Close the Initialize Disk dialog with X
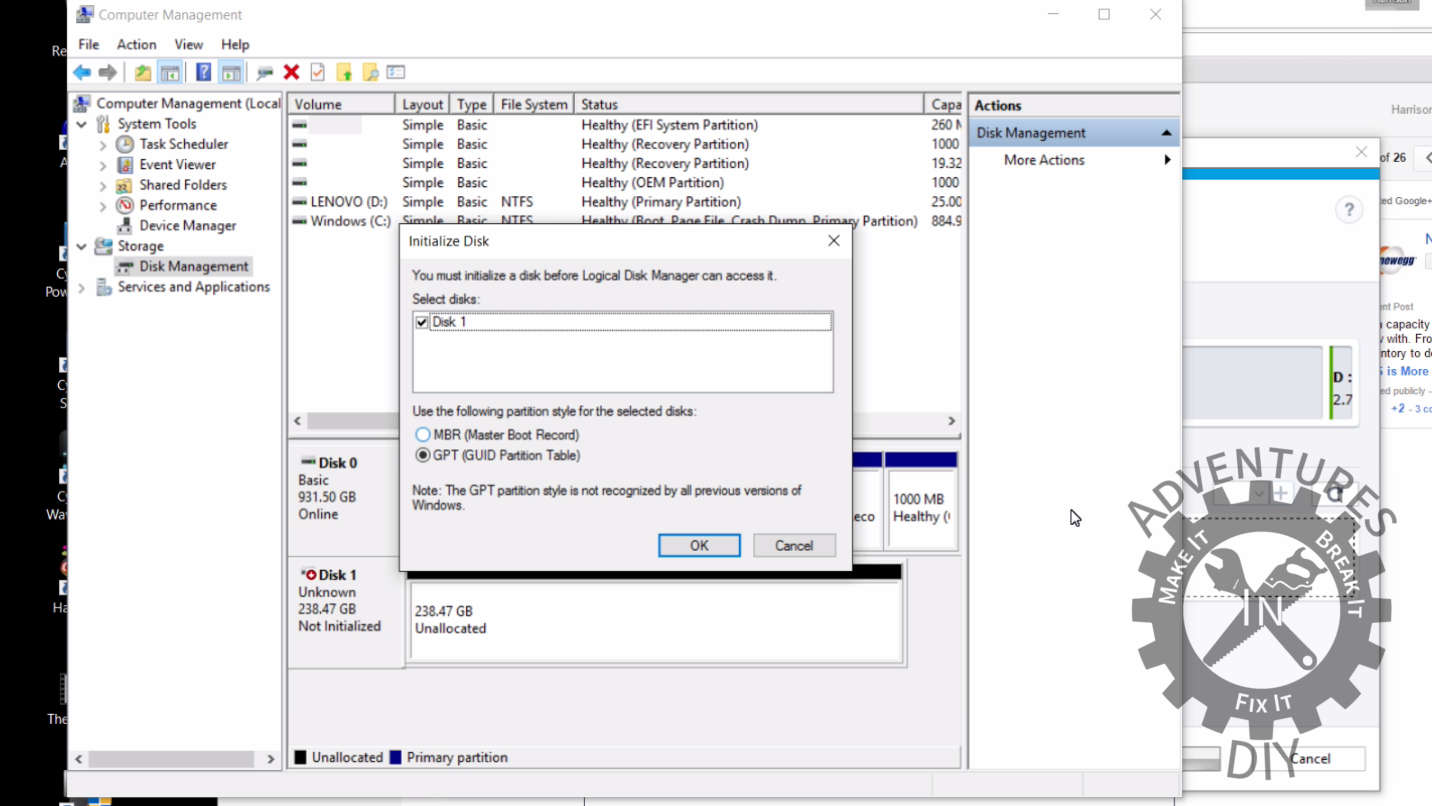Viewport: 1432px width, 806px height. point(834,241)
